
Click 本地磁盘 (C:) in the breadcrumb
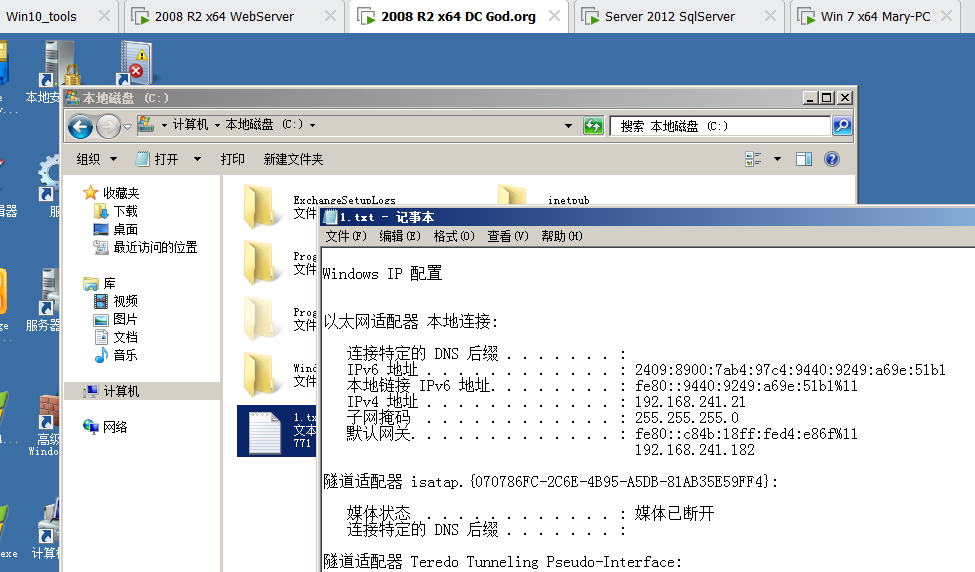(264, 125)
